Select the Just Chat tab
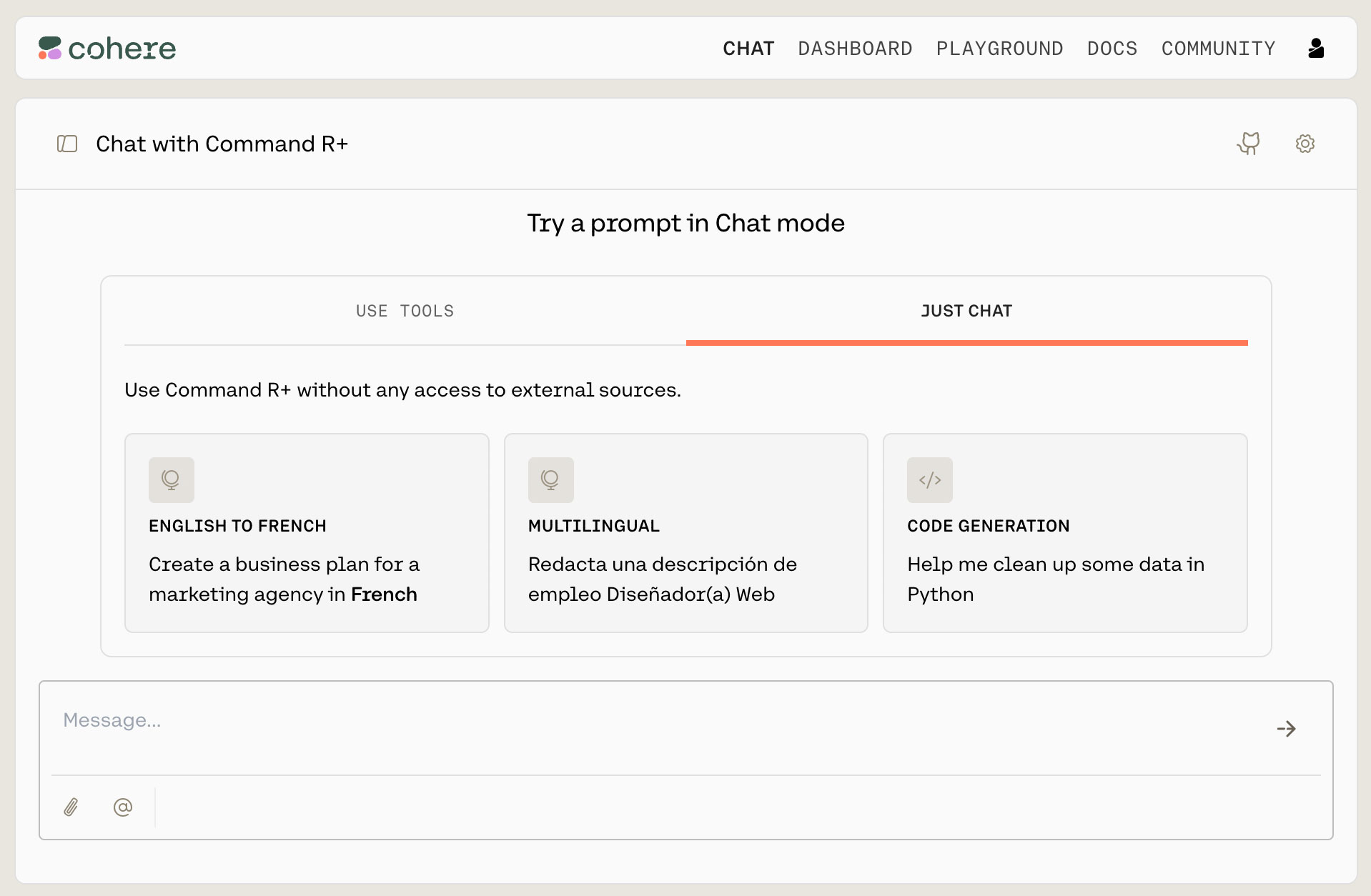The height and width of the screenshot is (896, 1371). coord(967,311)
